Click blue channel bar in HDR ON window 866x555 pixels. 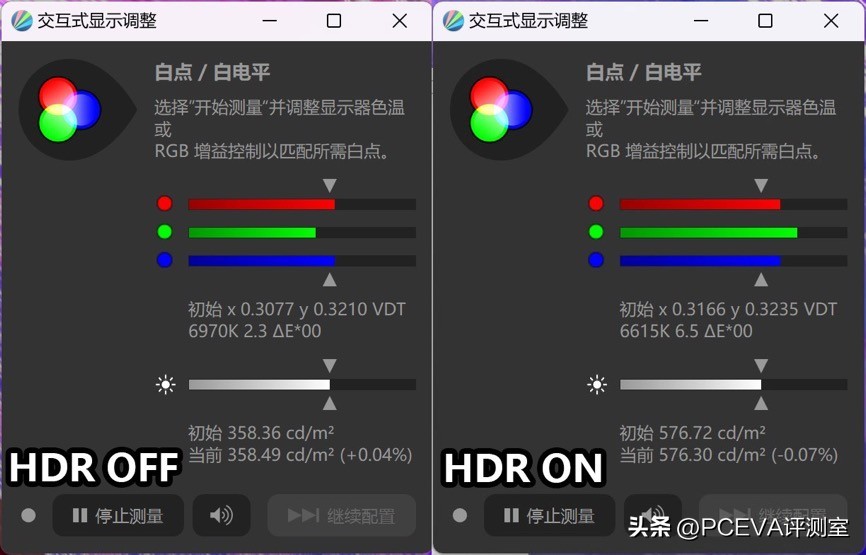(733, 261)
